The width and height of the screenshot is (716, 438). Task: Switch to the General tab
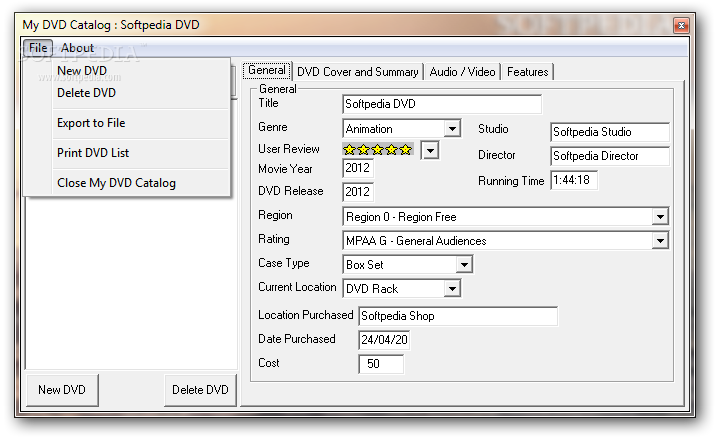pyautogui.click(x=267, y=70)
